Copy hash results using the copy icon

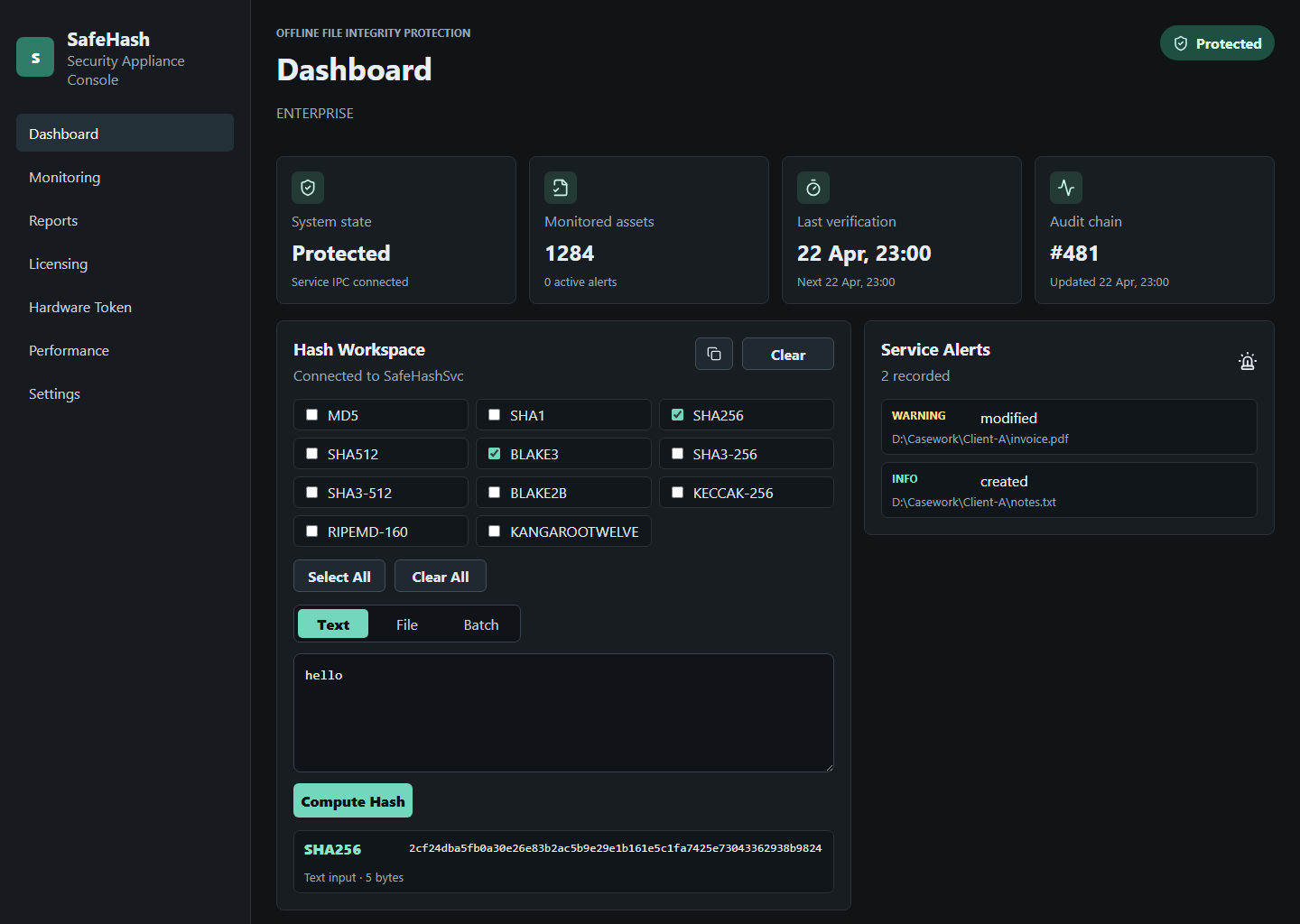[714, 354]
